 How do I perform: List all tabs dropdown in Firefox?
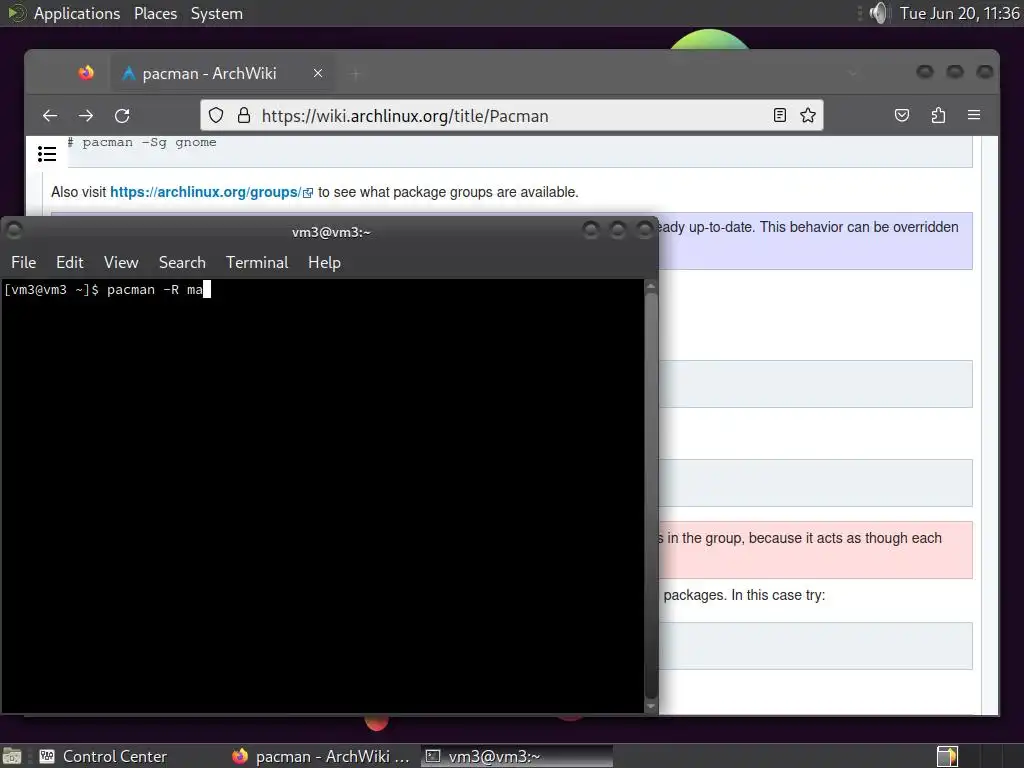[x=852, y=73]
